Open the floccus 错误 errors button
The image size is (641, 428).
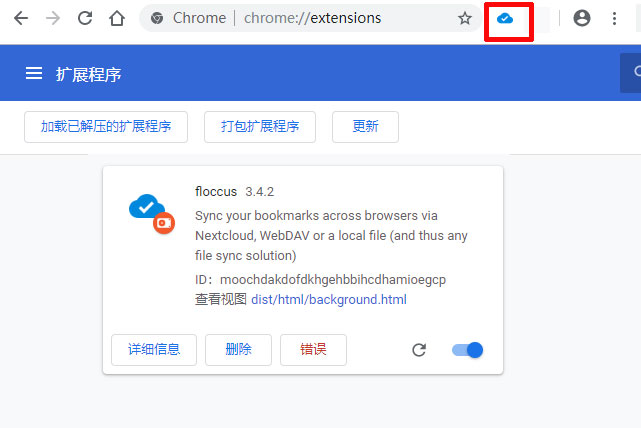coord(313,350)
